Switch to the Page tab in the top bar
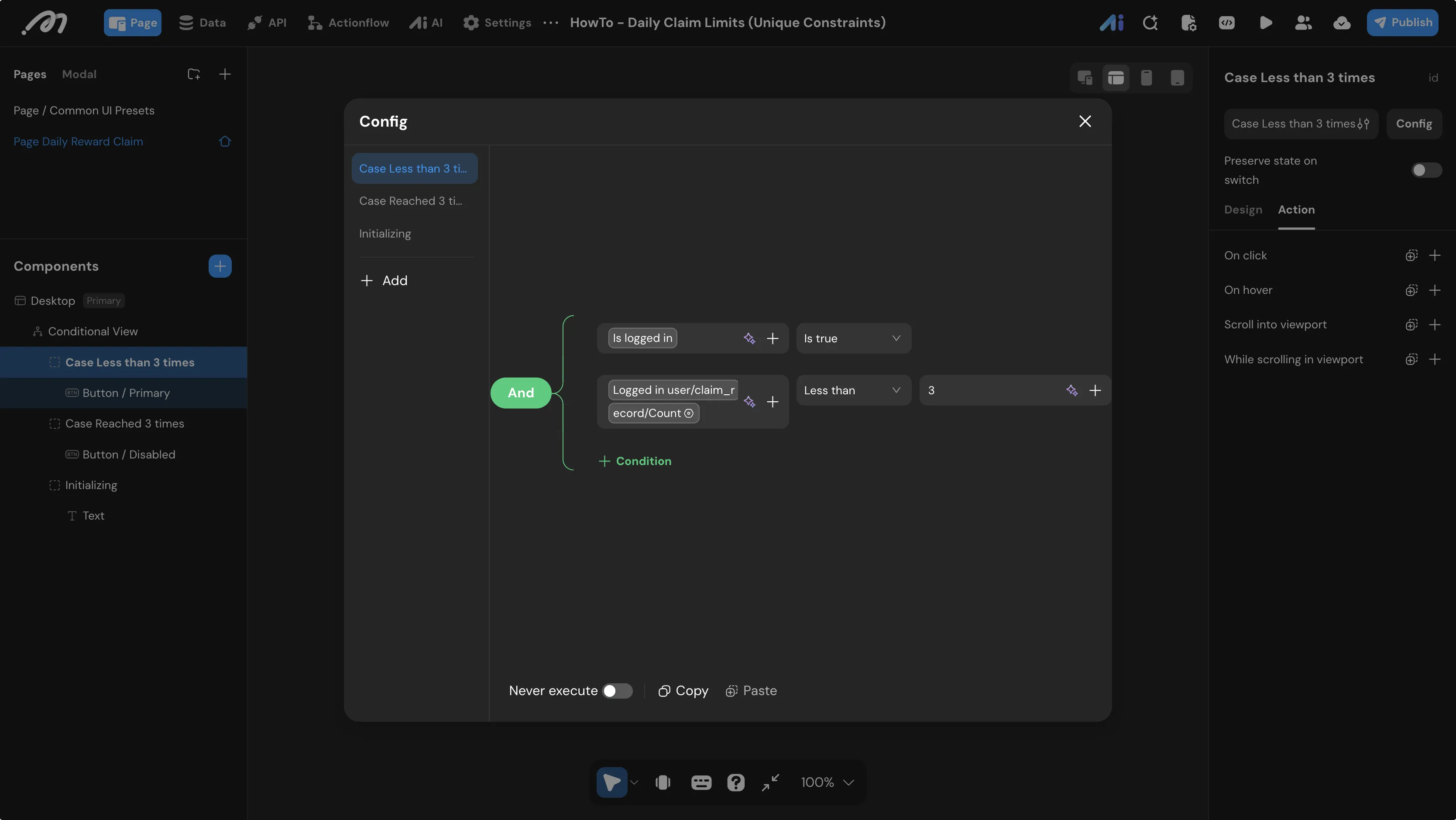The height and width of the screenshot is (820, 1456). (132, 23)
